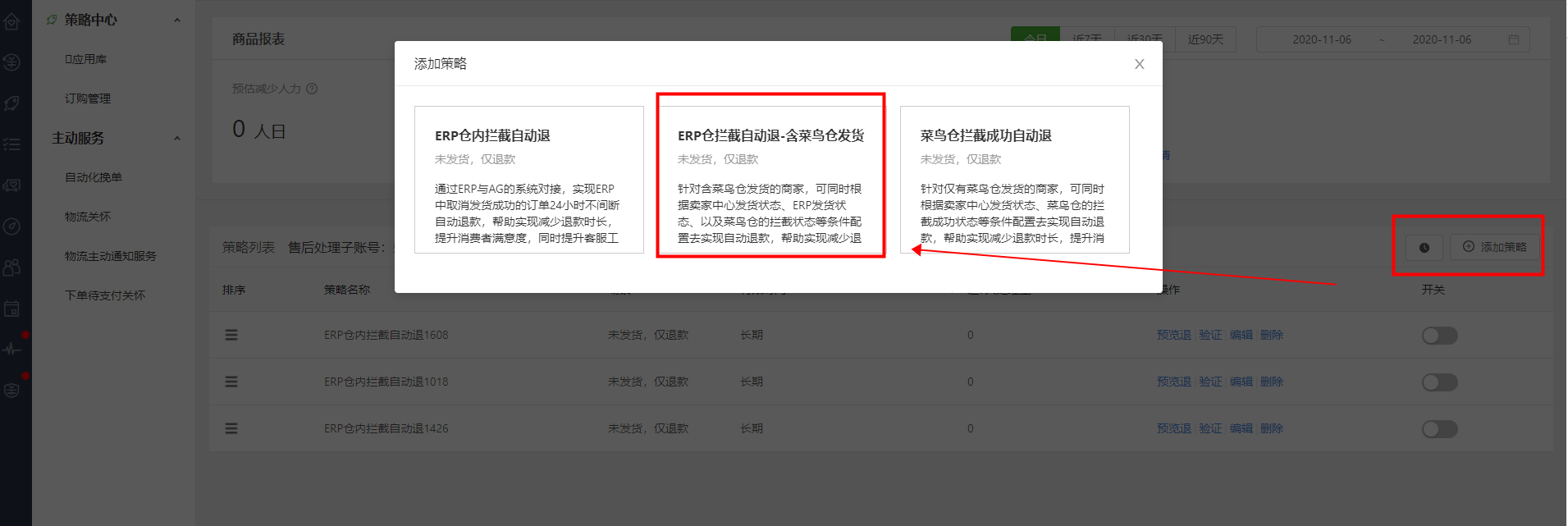Open the calendar icon in left rail
The image size is (1568, 526).
pyautogui.click(x=11, y=309)
